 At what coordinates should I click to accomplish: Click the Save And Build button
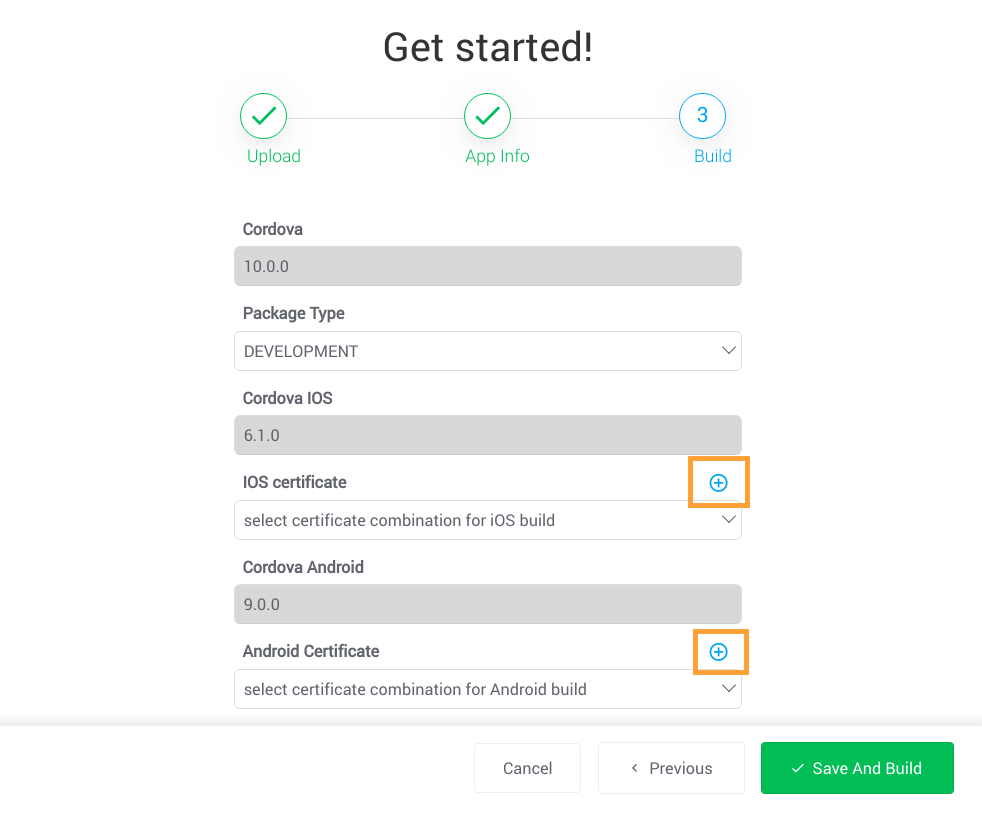pyautogui.click(x=857, y=768)
